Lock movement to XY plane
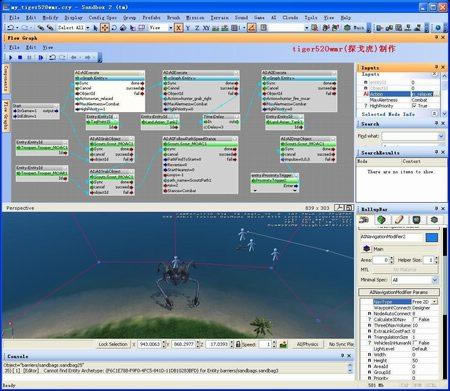This screenshot has width=450, height=391. click(206, 28)
